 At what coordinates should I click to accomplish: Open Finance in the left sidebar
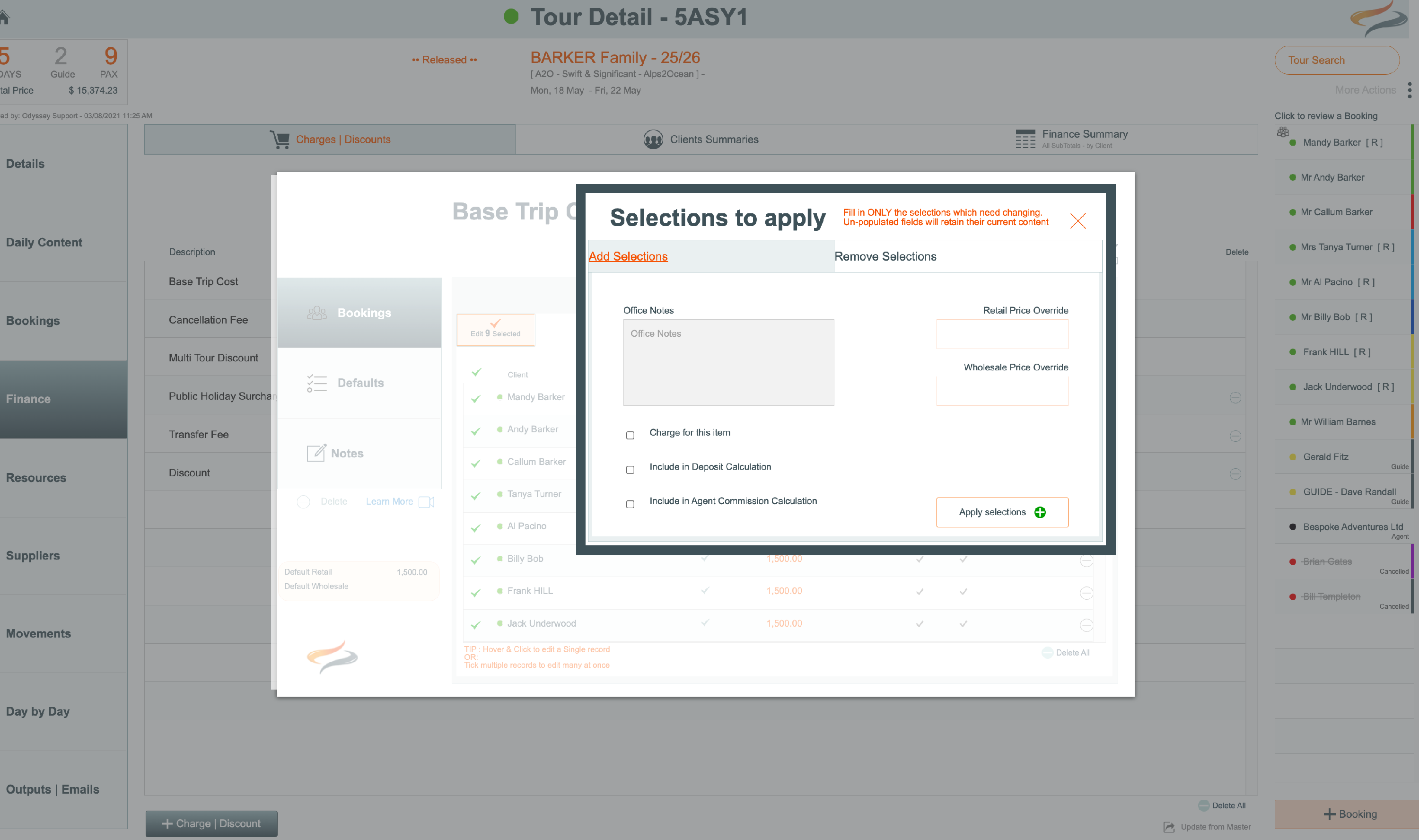(63, 399)
